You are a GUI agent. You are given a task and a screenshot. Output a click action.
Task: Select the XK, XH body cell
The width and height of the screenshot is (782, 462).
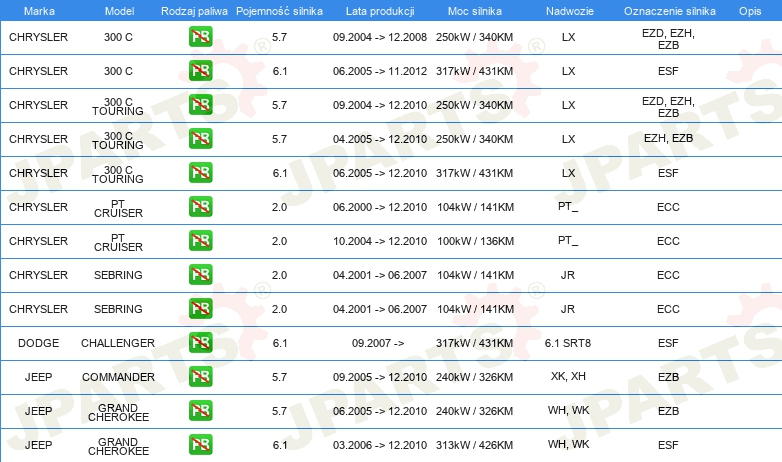tap(568, 376)
